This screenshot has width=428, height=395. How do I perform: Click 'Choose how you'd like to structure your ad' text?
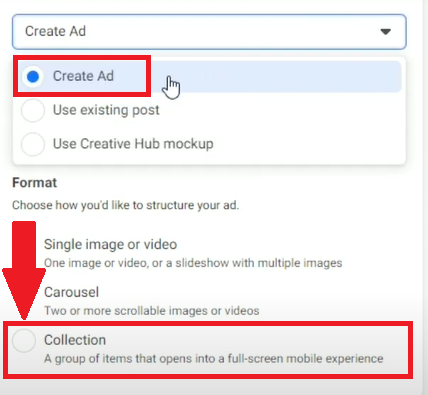125,205
